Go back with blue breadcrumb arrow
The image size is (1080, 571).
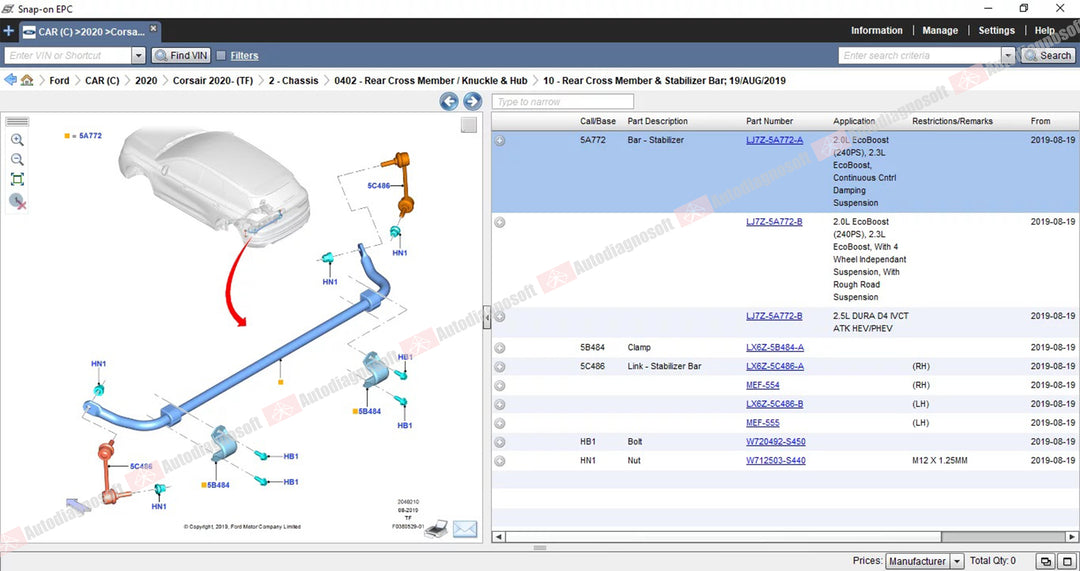point(10,80)
